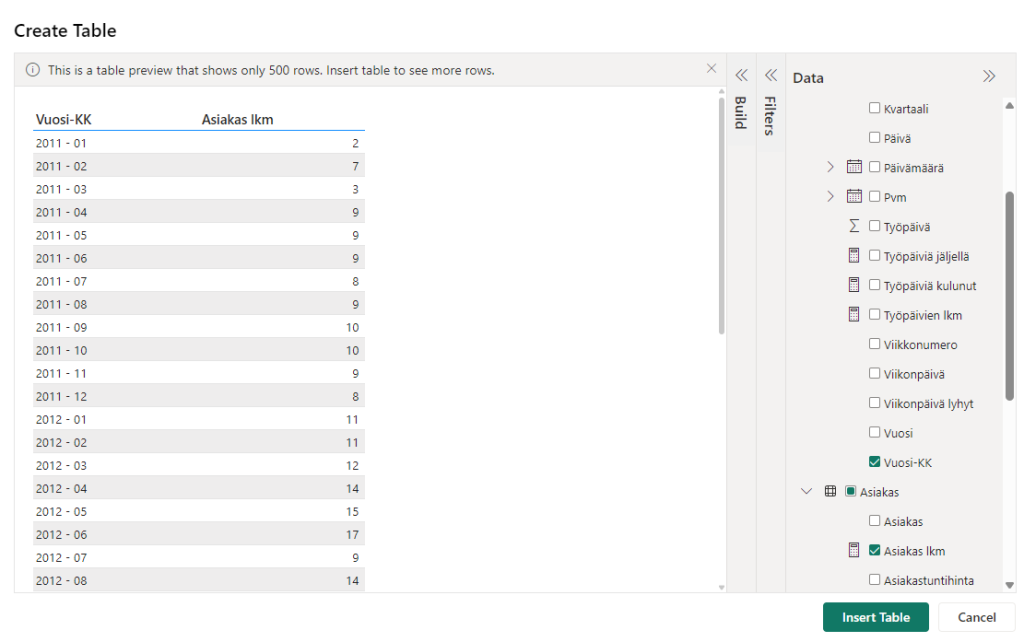
Task: Click the Data pane scroll down arrow
Action: click(x=1010, y=586)
